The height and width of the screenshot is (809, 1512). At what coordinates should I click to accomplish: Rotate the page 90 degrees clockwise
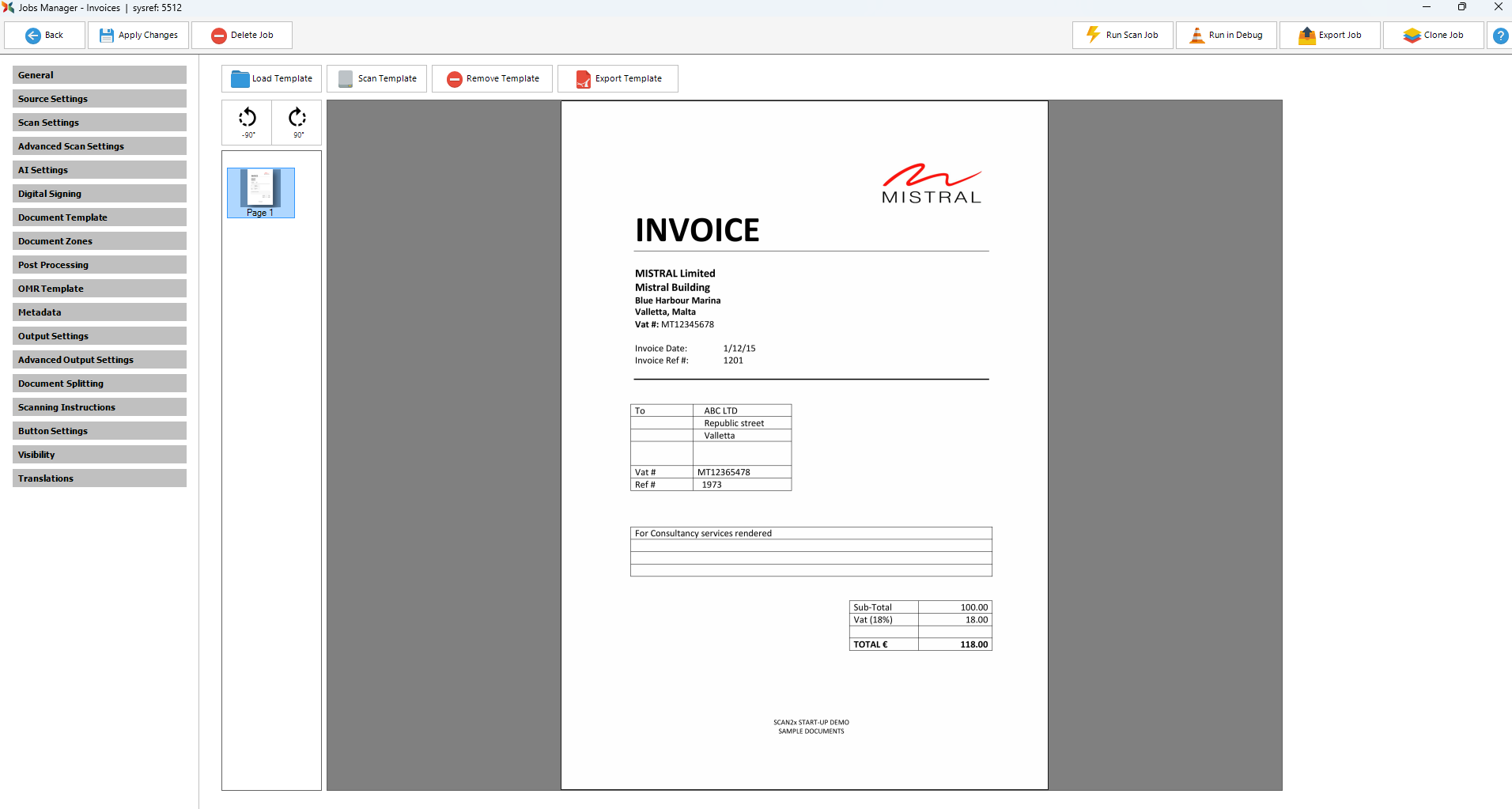point(297,122)
